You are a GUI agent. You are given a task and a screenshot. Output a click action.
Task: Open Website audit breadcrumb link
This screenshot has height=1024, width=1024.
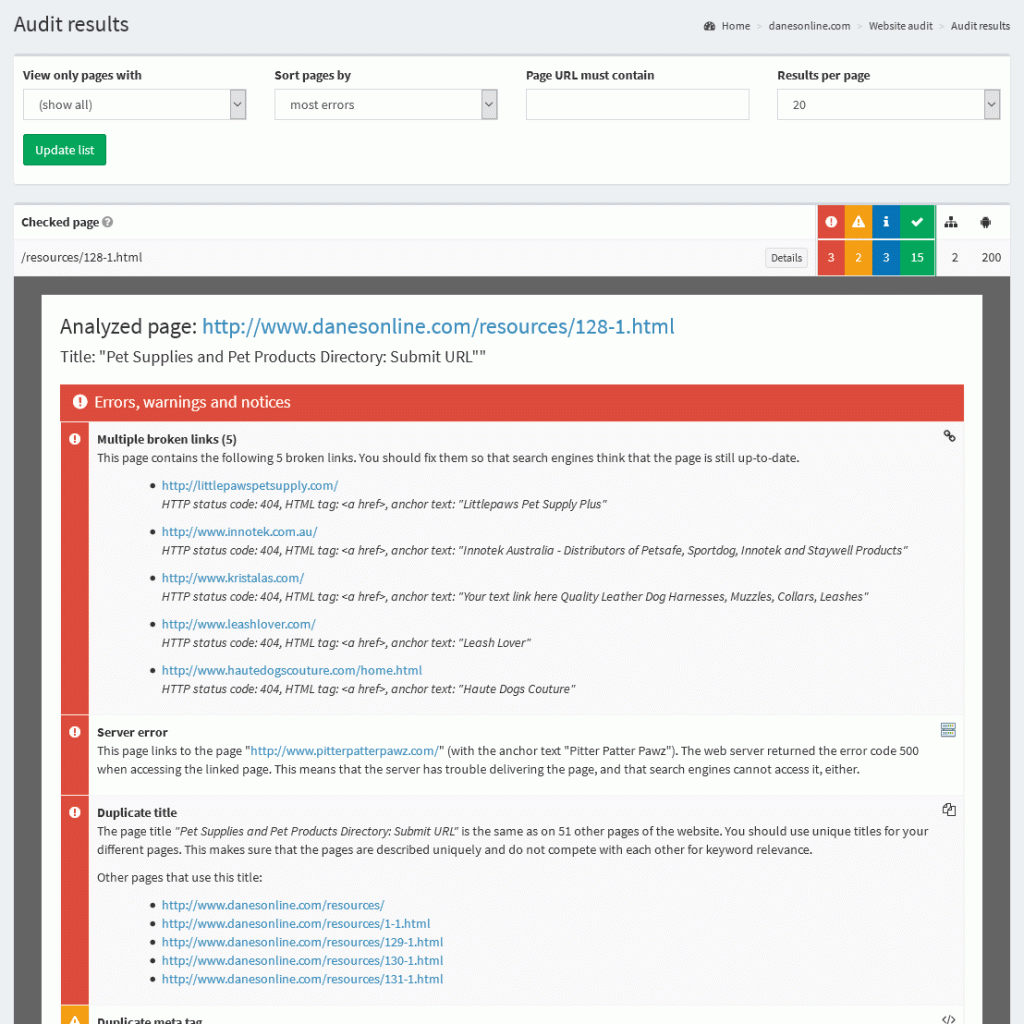[901, 26]
